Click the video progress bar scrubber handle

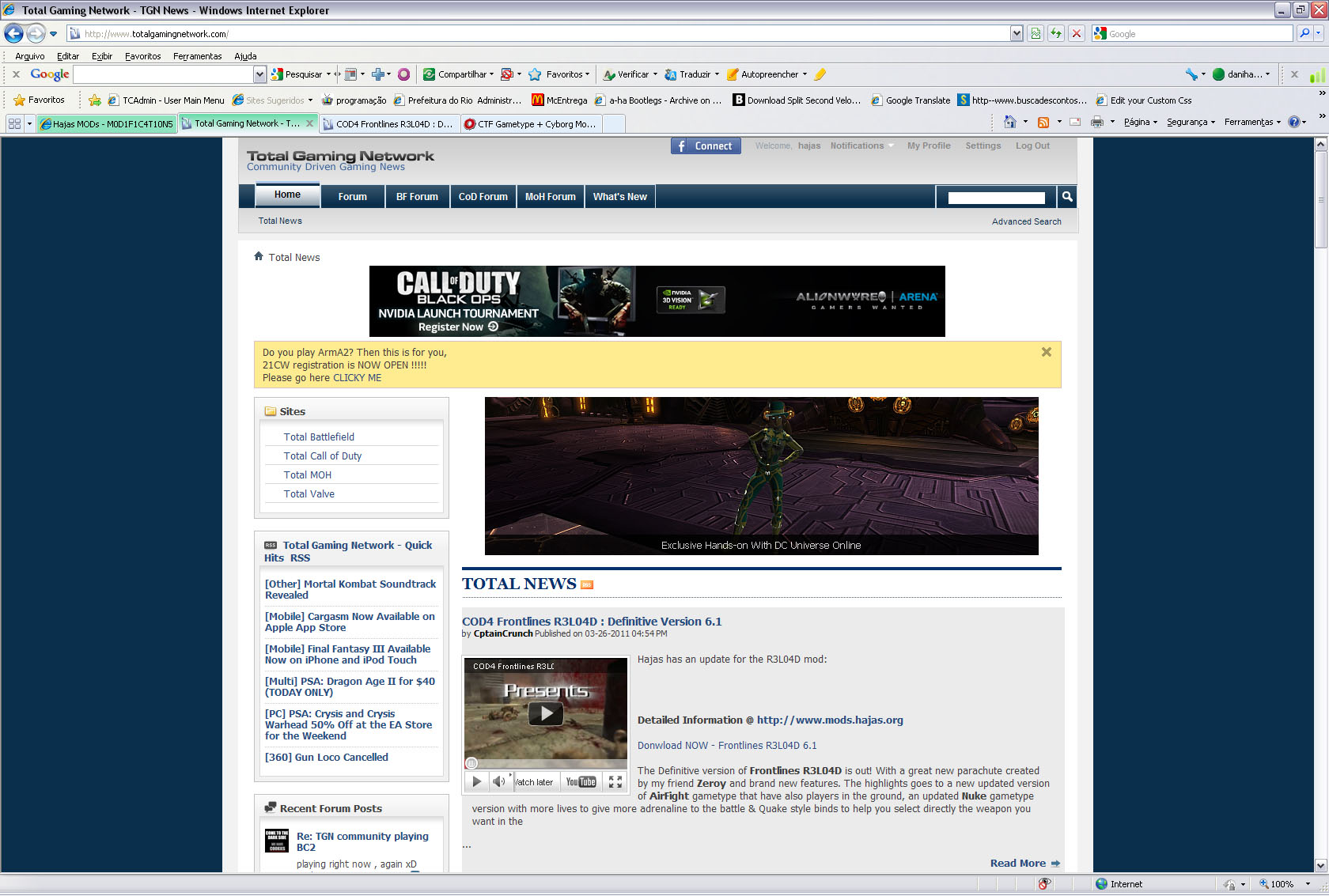(471, 763)
